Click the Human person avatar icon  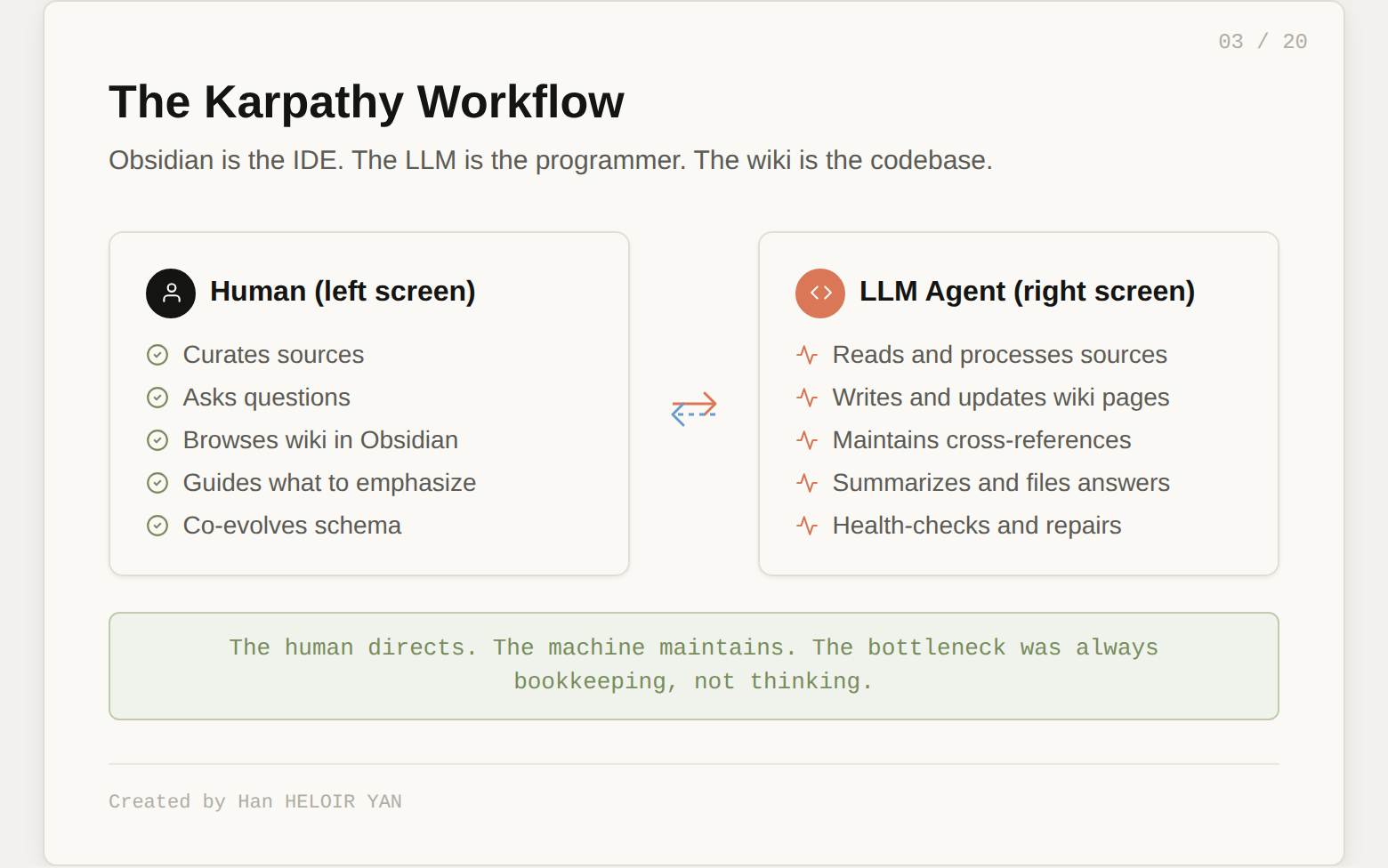tap(171, 293)
